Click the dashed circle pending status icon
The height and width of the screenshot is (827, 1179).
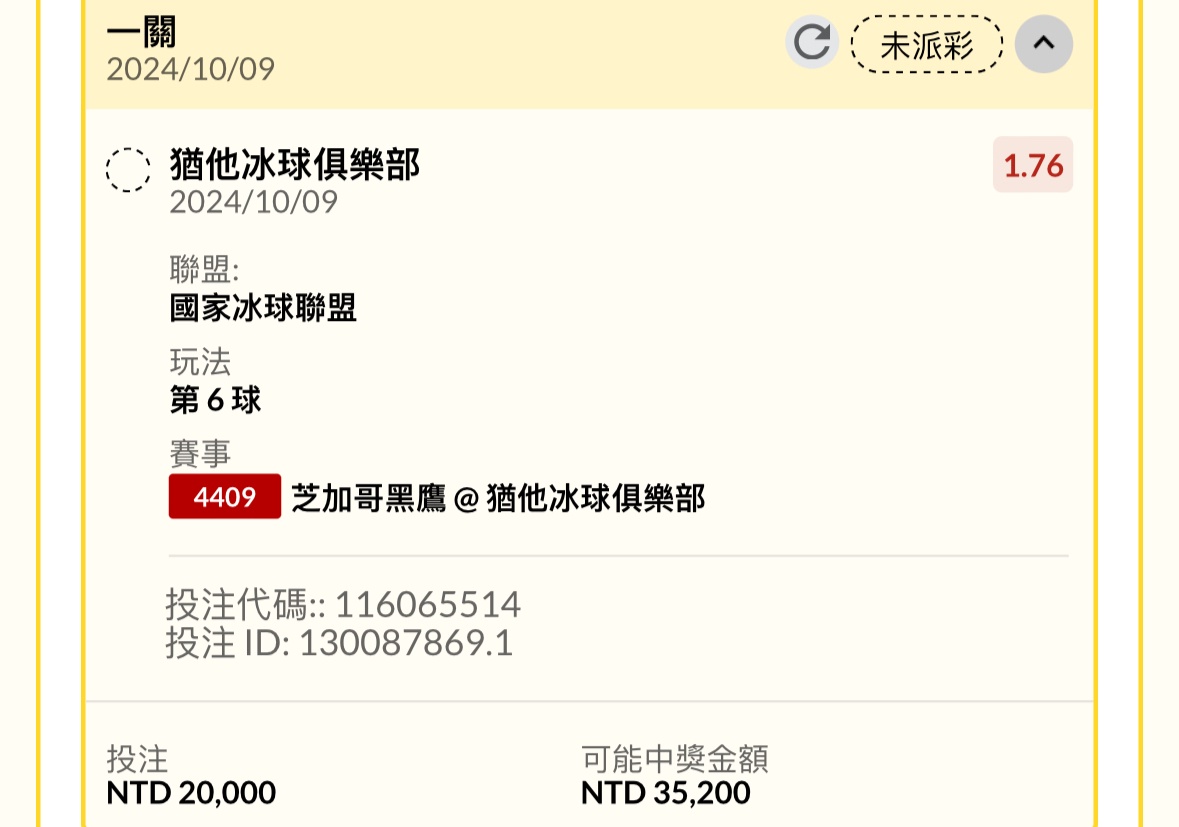[128, 170]
